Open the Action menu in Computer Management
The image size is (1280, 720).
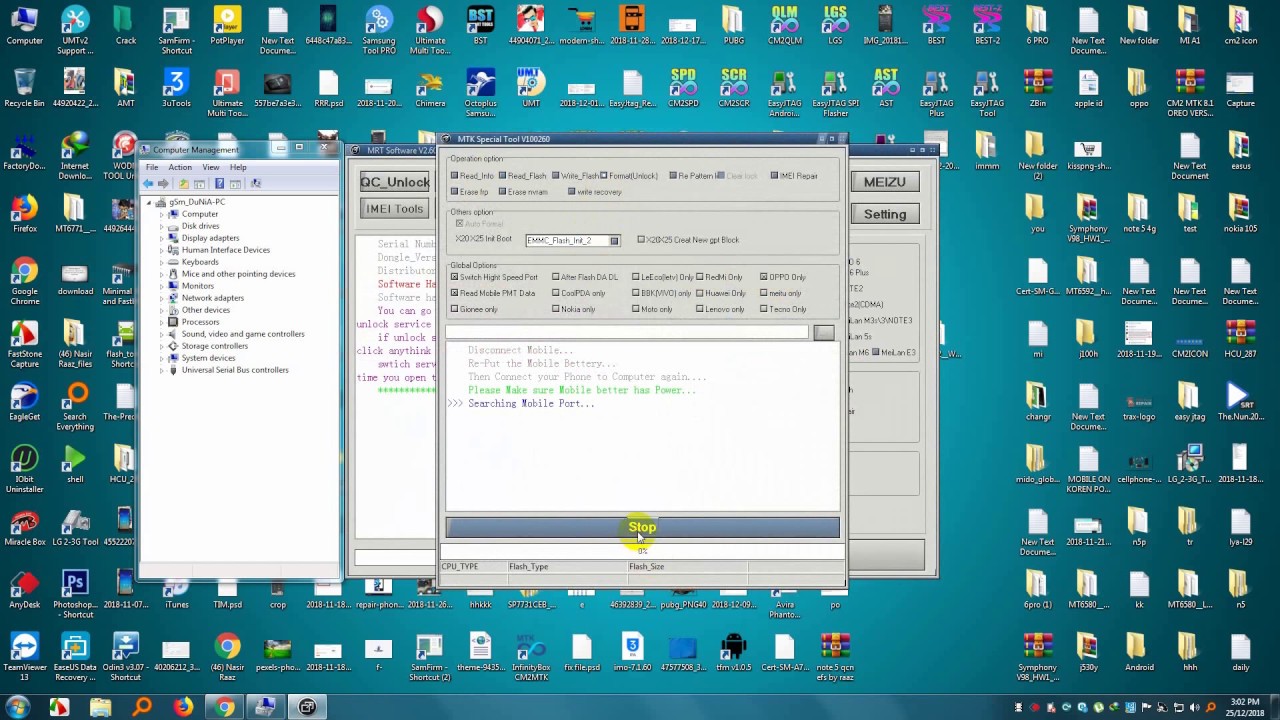(x=180, y=167)
